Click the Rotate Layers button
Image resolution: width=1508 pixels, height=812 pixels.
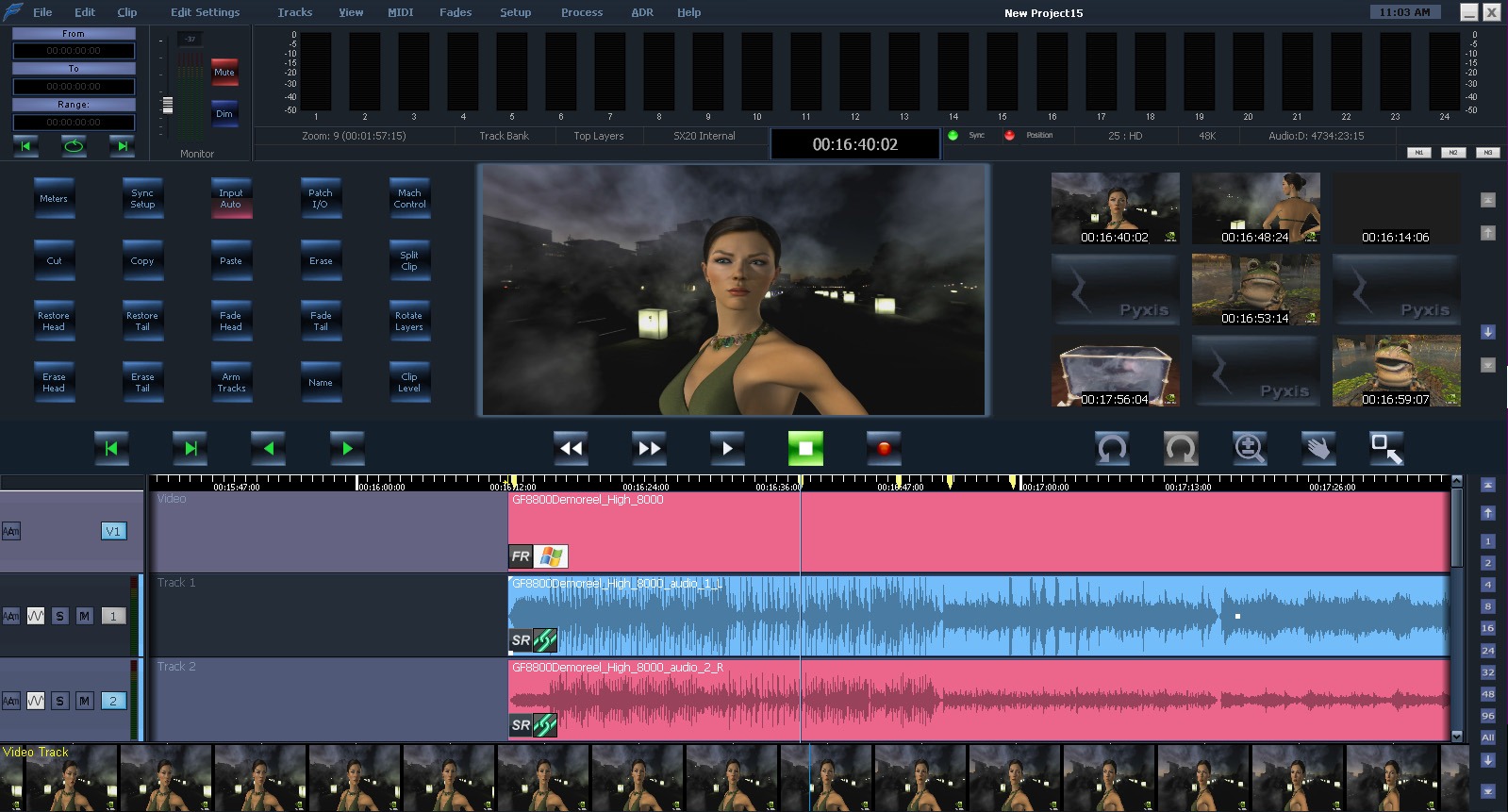(409, 322)
